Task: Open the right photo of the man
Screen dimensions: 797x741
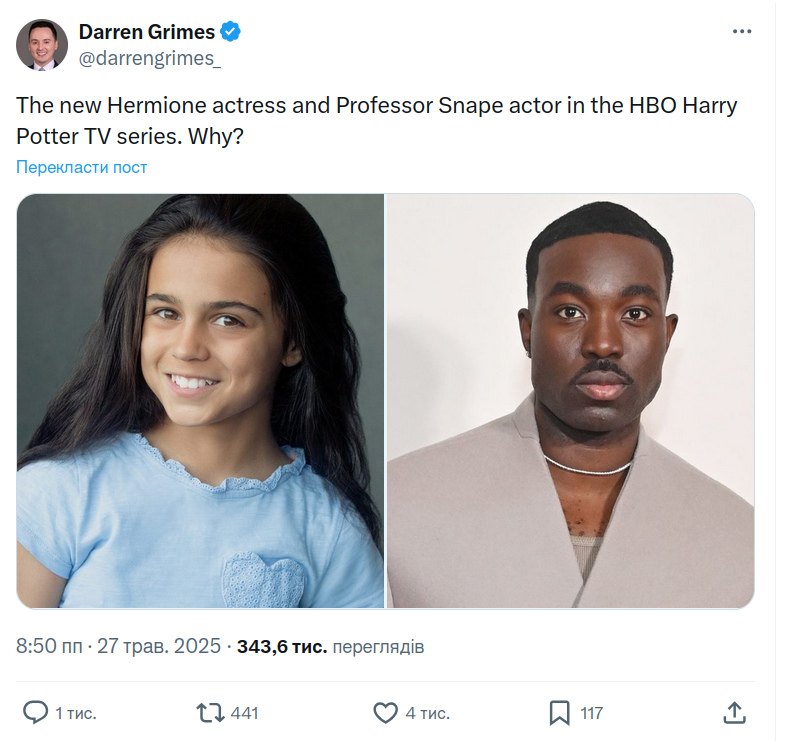Action: point(570,400)
